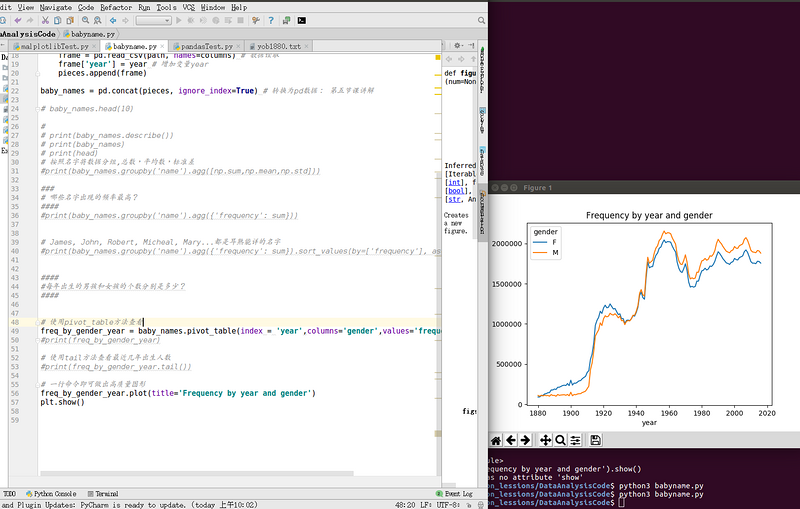Save the figure with the floppy icon
Image resolution: width=800 pixels, height=509 pixels.
[595, 440]
